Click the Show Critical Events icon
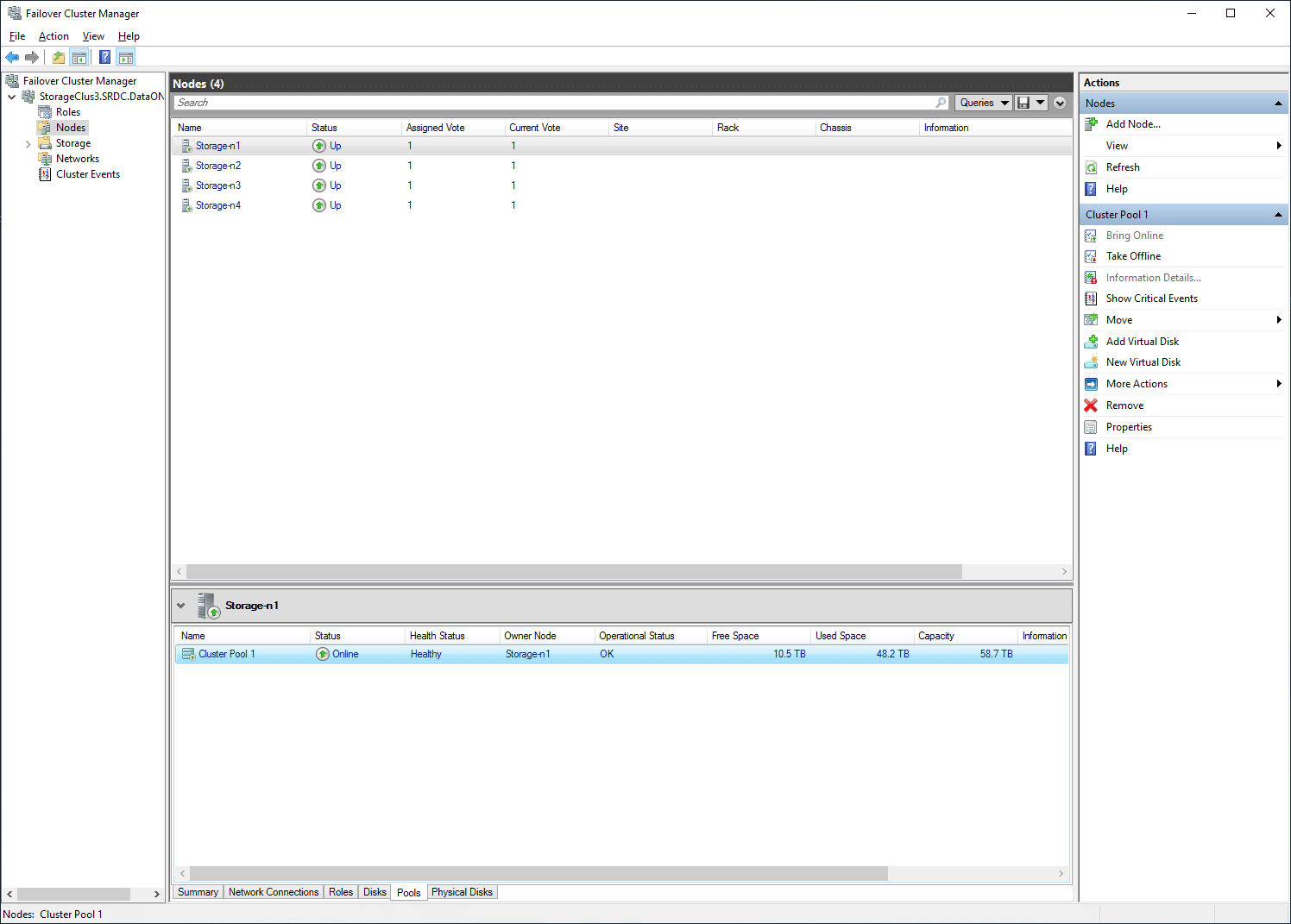The height and width of the screenshot is (924, 1291). (x=1091, y=299)
